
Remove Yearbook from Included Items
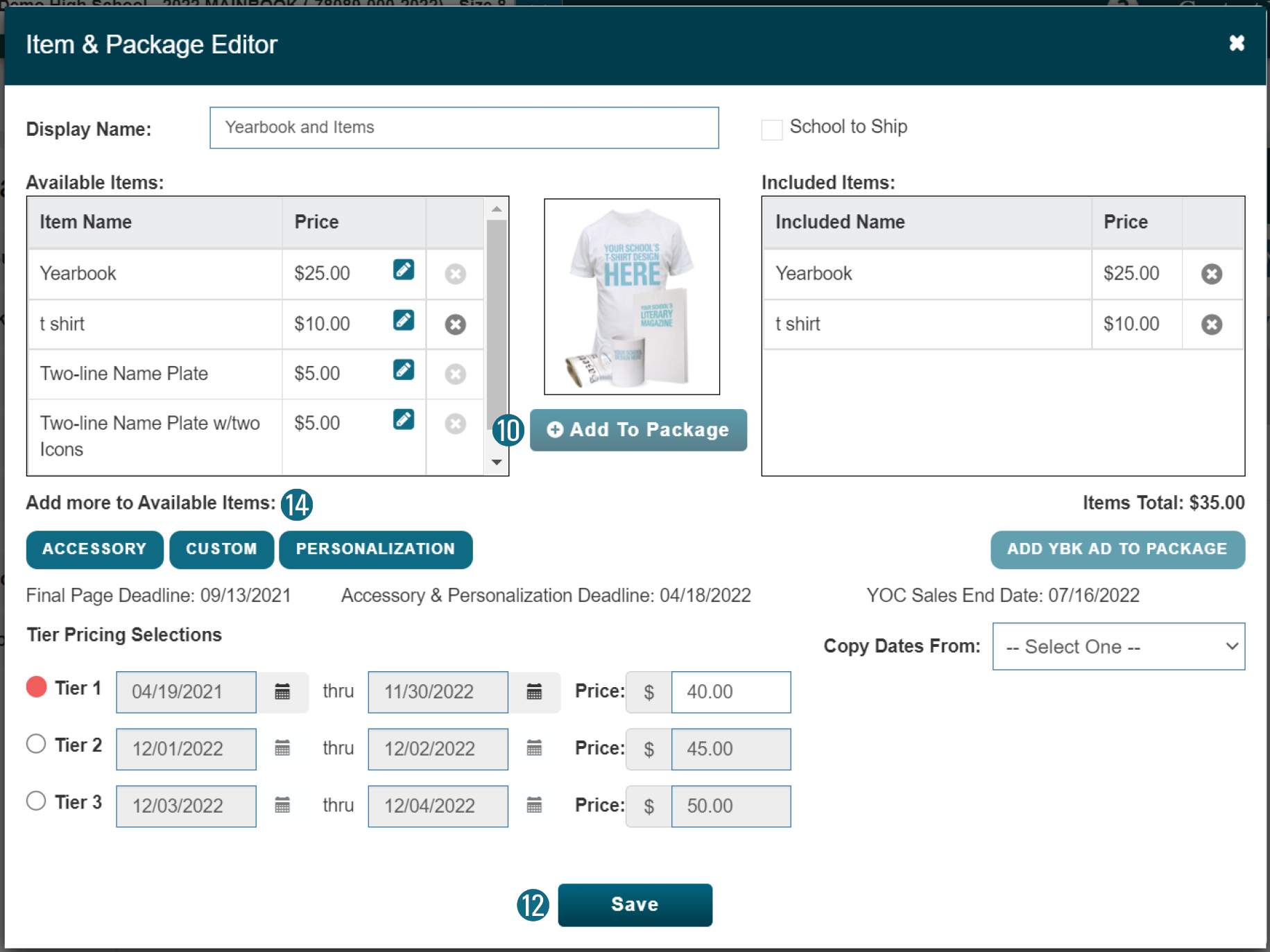[x=1211, y=274]
